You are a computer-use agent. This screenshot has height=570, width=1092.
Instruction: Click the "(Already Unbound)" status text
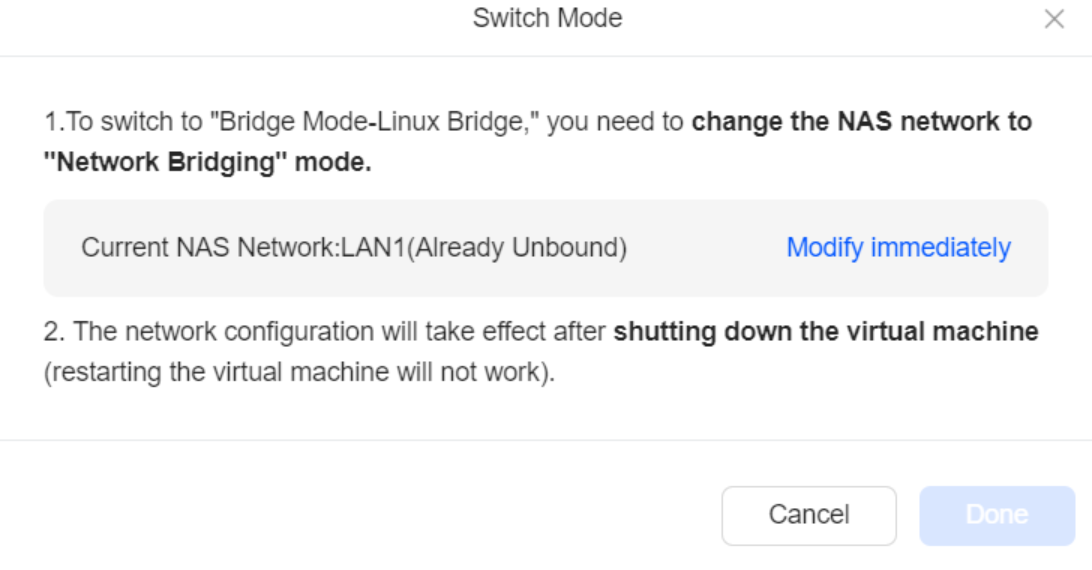click(x=519, y=248)
